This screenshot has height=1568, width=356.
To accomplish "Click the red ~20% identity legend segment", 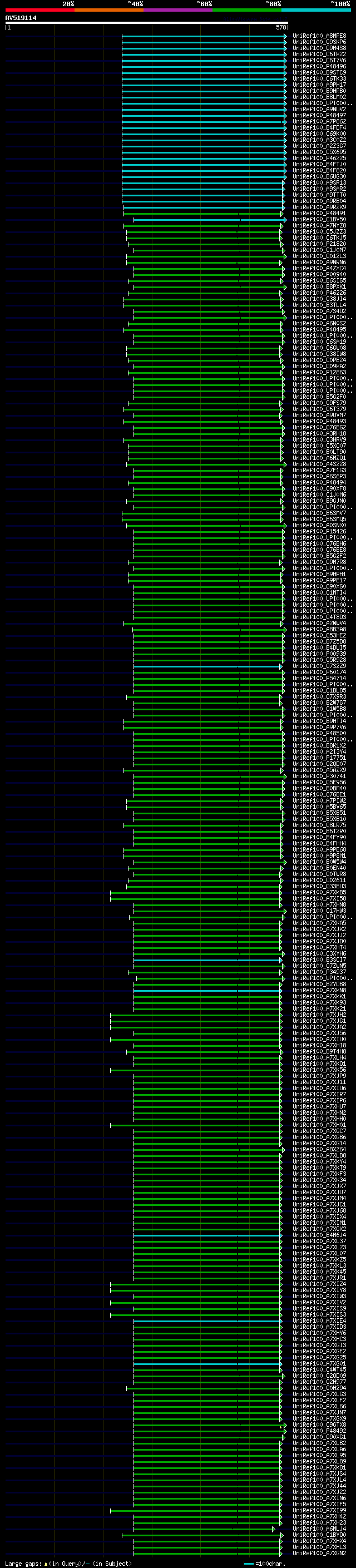I will [x=39, y=11].
